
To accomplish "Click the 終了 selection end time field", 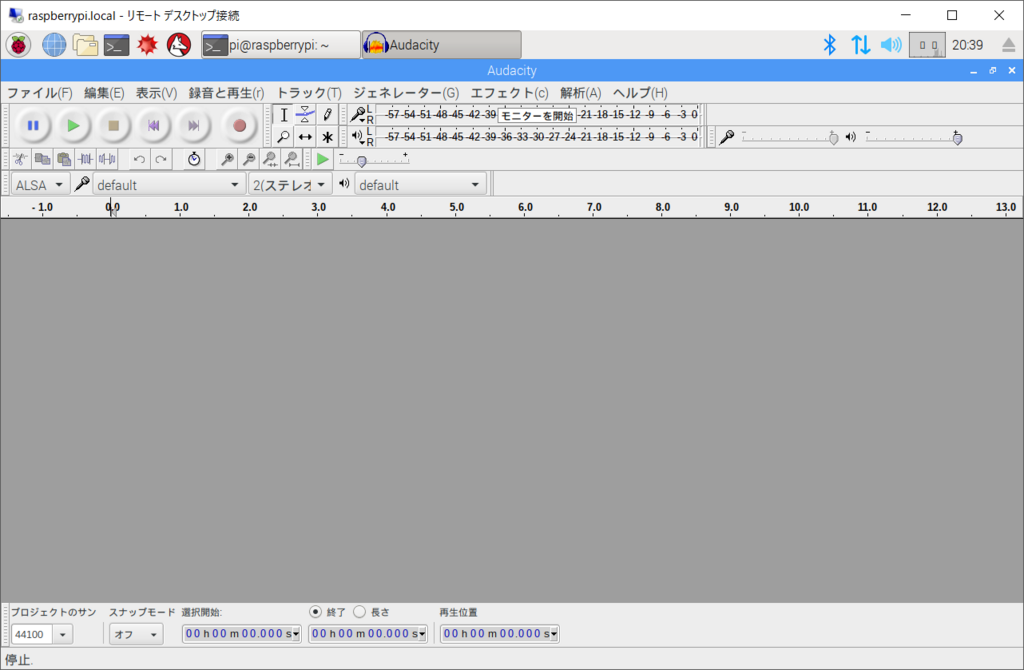I will tap(368, 633).
